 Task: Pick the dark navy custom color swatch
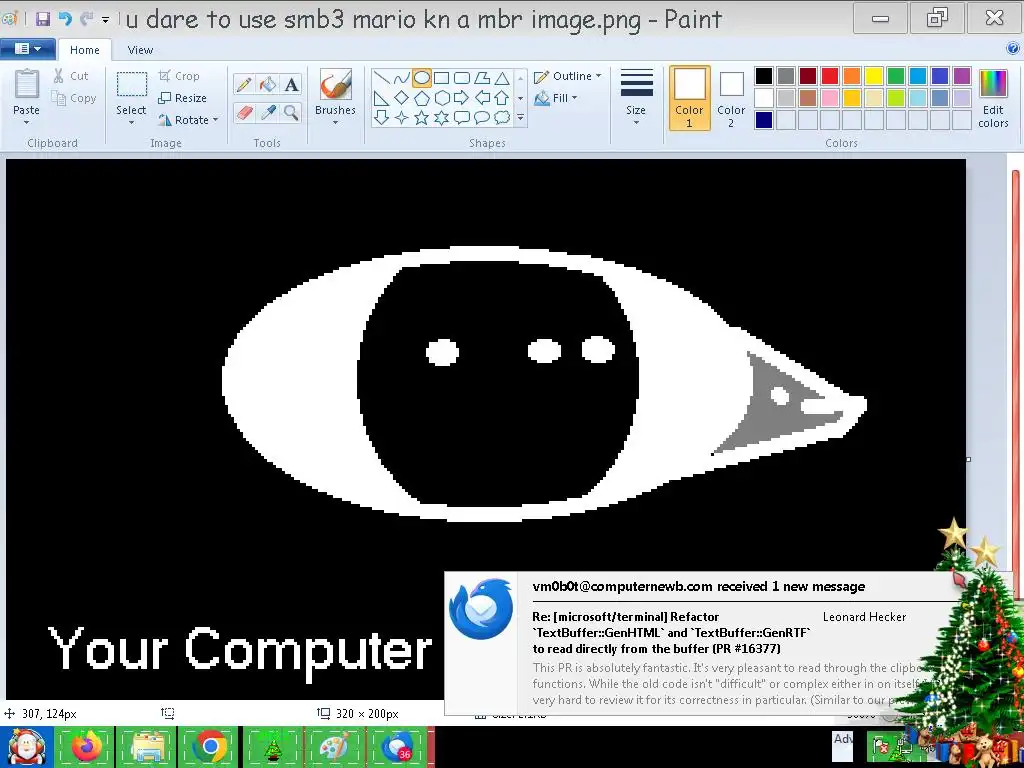(764, 120)
